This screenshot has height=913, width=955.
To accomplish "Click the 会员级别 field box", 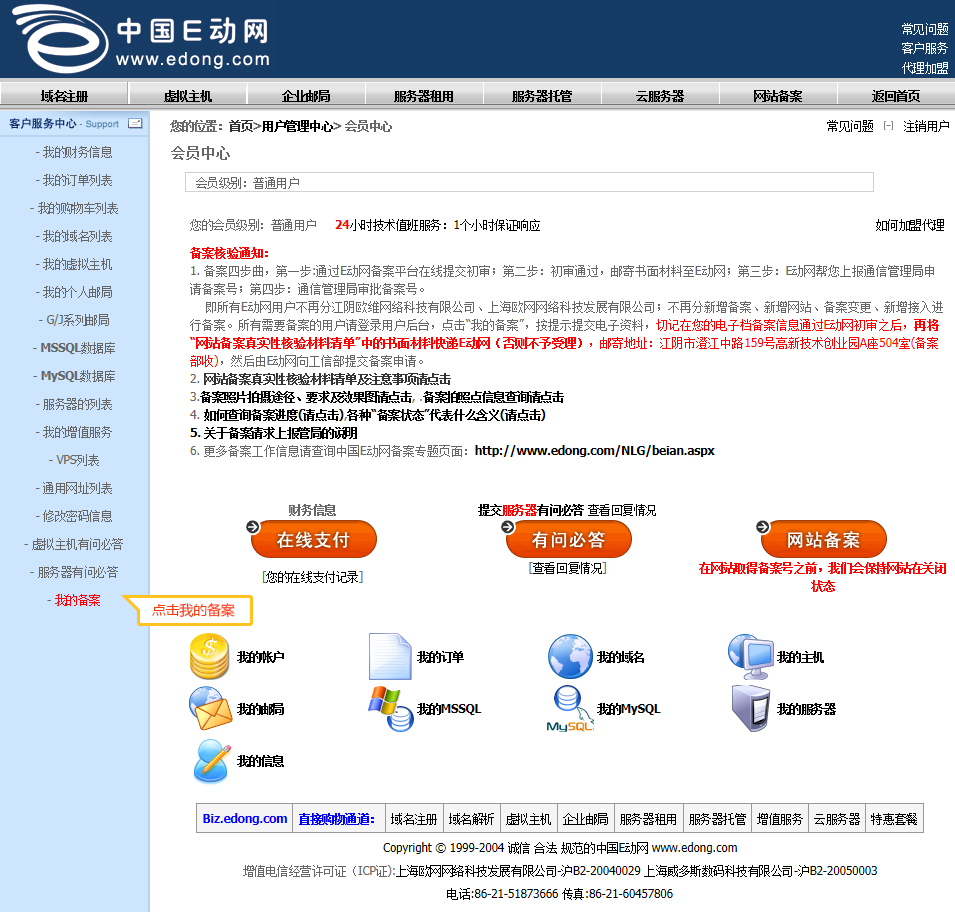I will pyautogui.click(x=529, y=182).
